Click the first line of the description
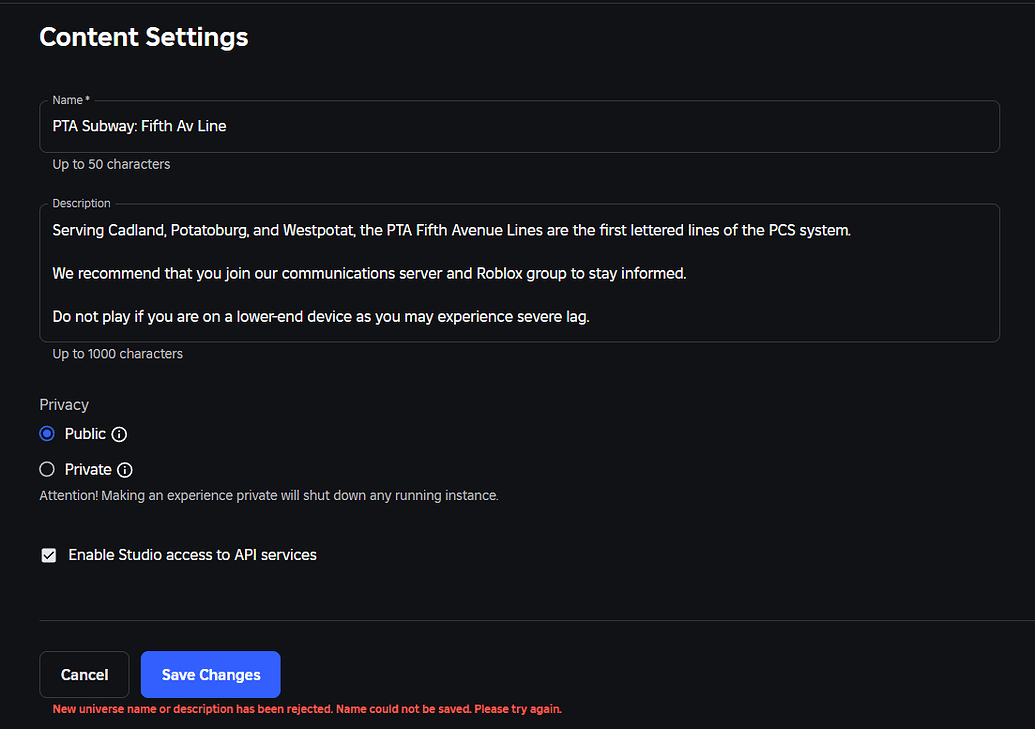This screenshot has width=1035, height=729. (451, 230)
